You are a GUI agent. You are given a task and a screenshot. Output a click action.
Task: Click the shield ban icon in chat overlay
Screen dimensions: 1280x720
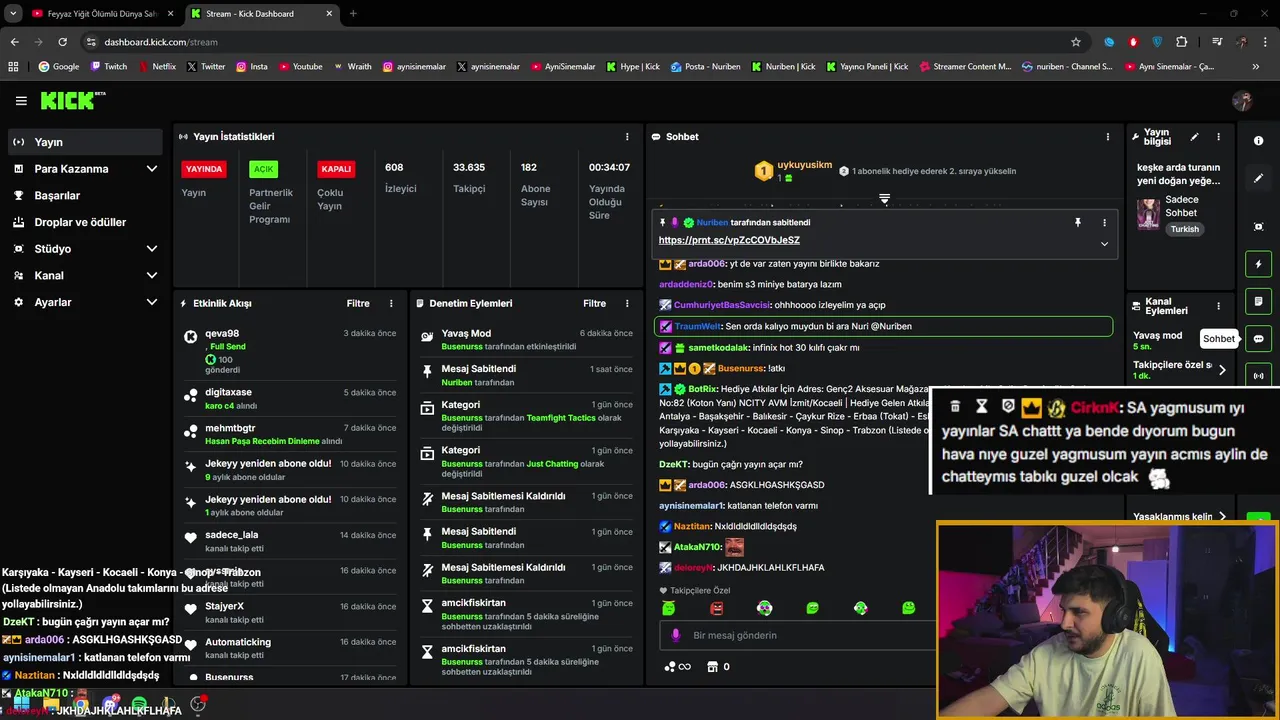[1007, 406]
